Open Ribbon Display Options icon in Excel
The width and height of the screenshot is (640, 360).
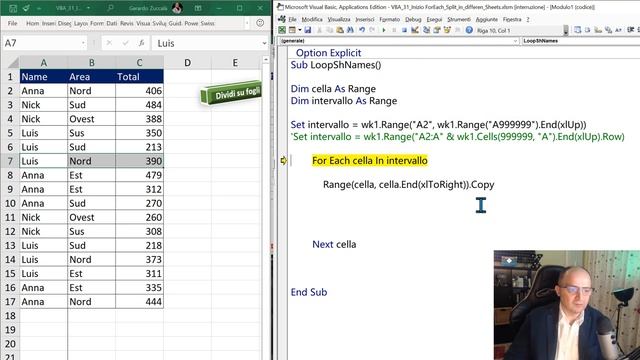click(x=198, y=8)
